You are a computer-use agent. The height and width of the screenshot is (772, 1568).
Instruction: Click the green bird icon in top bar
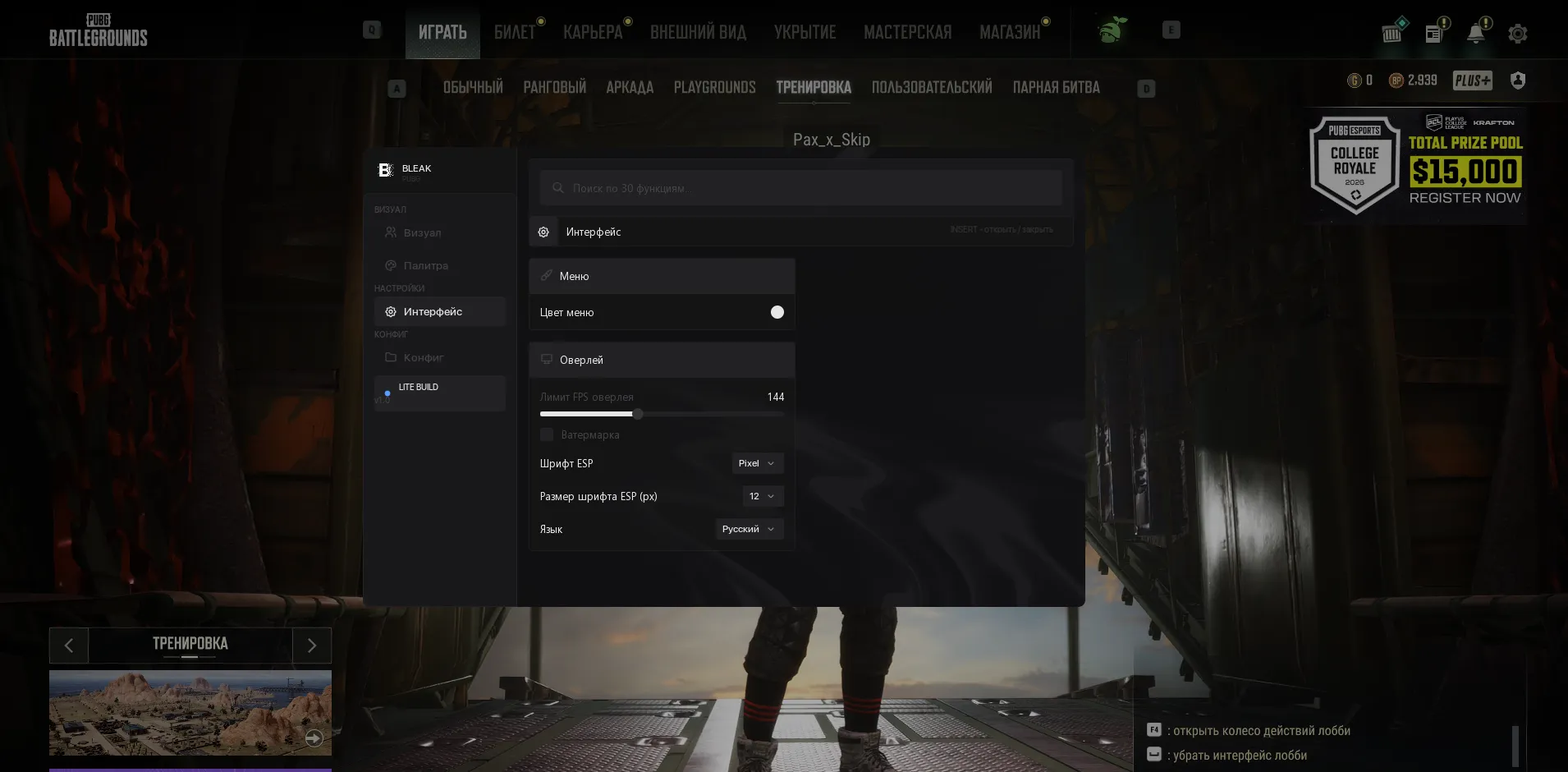coord(1112,30)
